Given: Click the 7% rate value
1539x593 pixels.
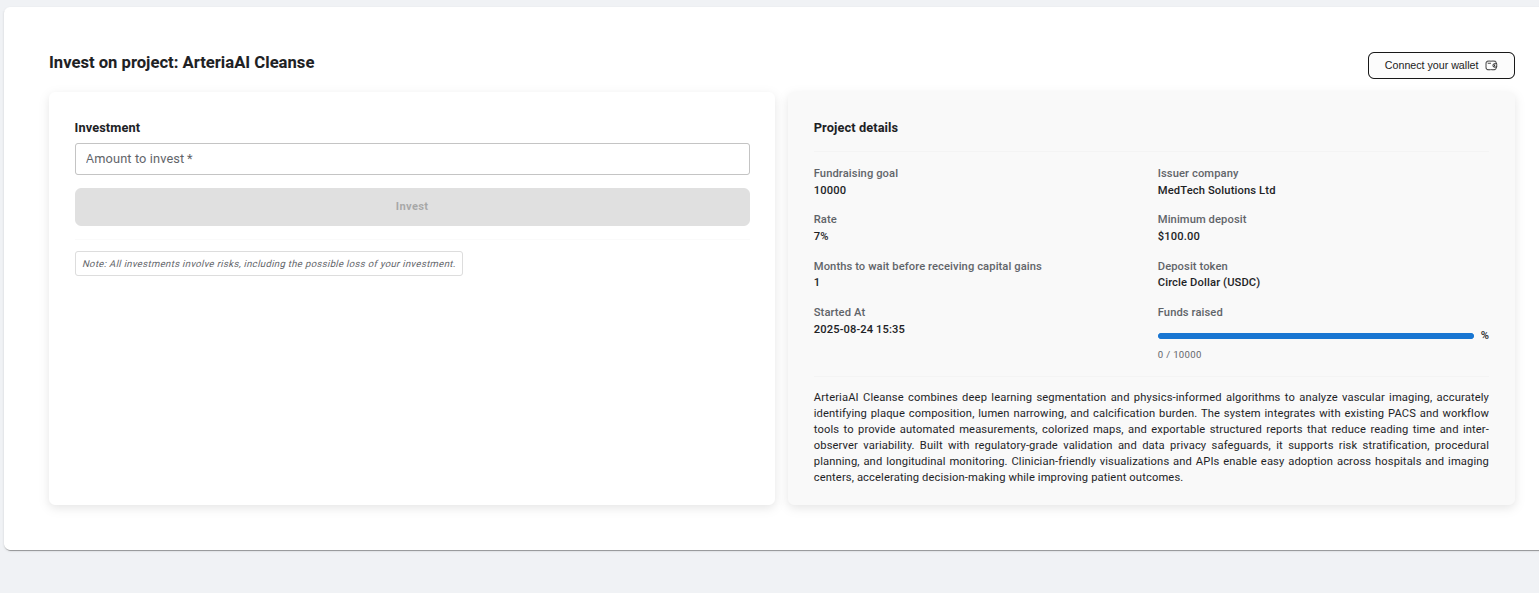Looking at the screenshot, I should 821,236.
